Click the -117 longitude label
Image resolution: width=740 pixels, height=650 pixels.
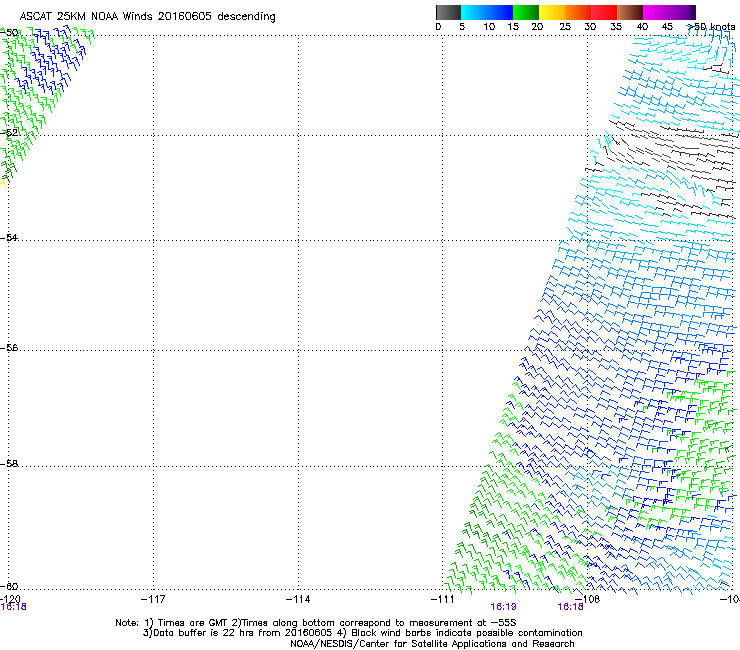(x=153, y=599)
